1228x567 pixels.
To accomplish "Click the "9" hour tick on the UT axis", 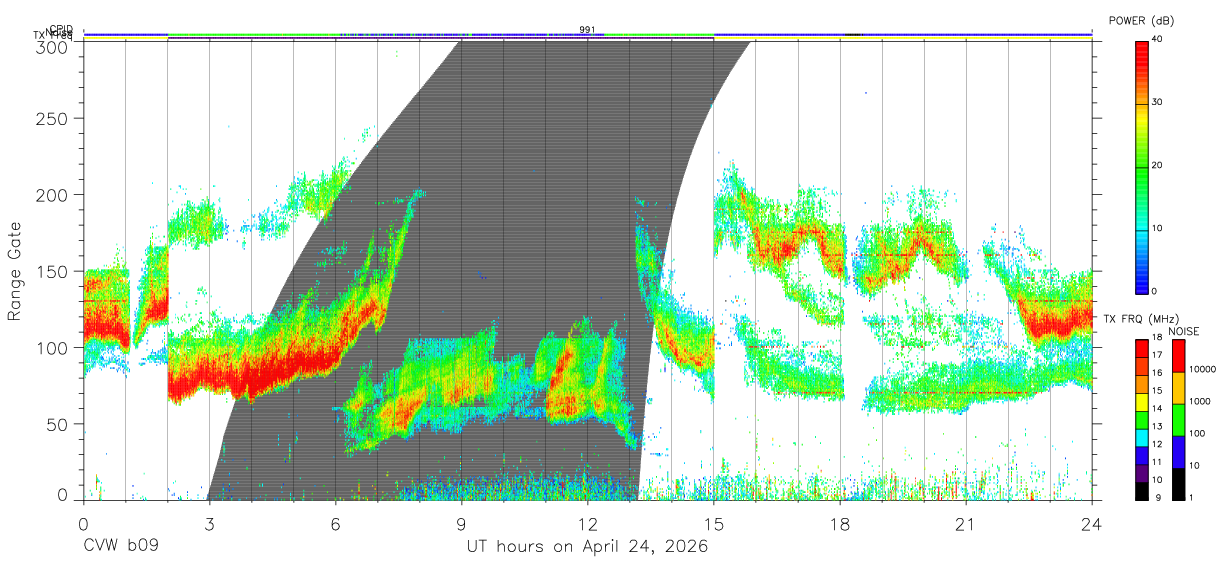I will point(461,525).
